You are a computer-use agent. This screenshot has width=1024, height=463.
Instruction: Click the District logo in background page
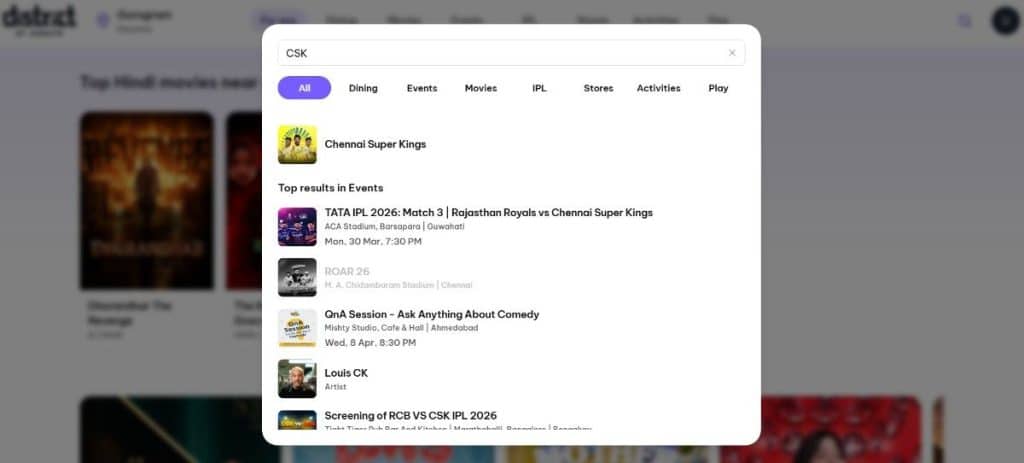pyautogui.click(x=39, y=20)
